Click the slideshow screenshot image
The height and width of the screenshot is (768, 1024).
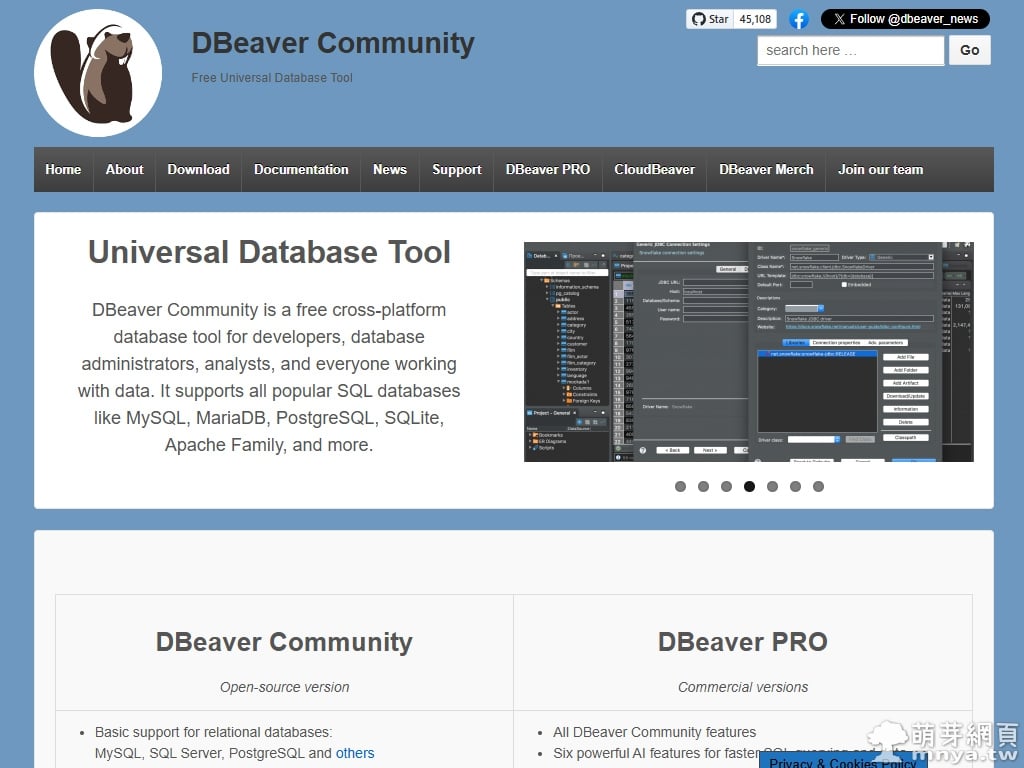coord(748,351)
